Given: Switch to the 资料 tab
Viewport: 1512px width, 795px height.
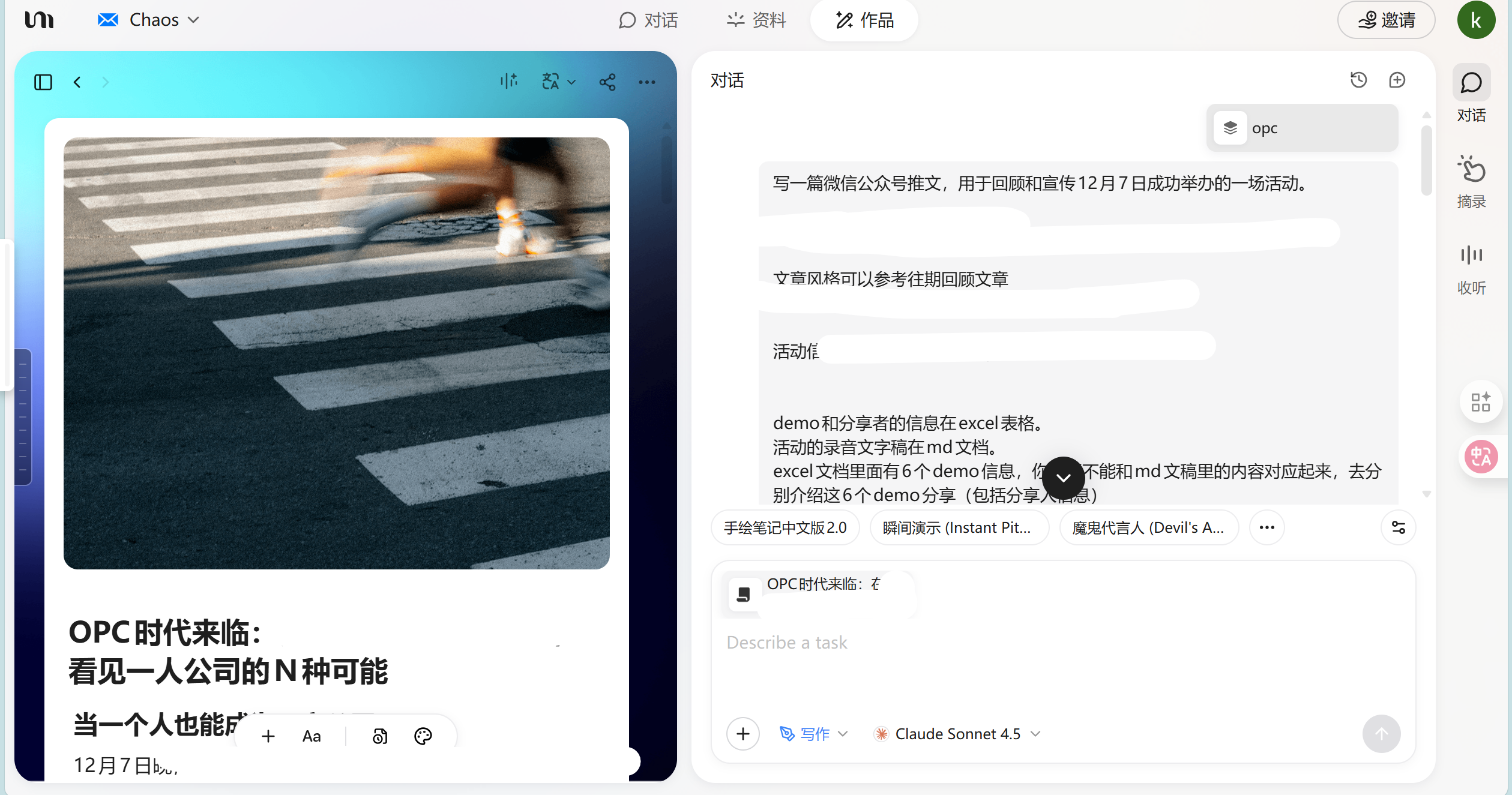Looking at the screenshot, I should 756,20.
